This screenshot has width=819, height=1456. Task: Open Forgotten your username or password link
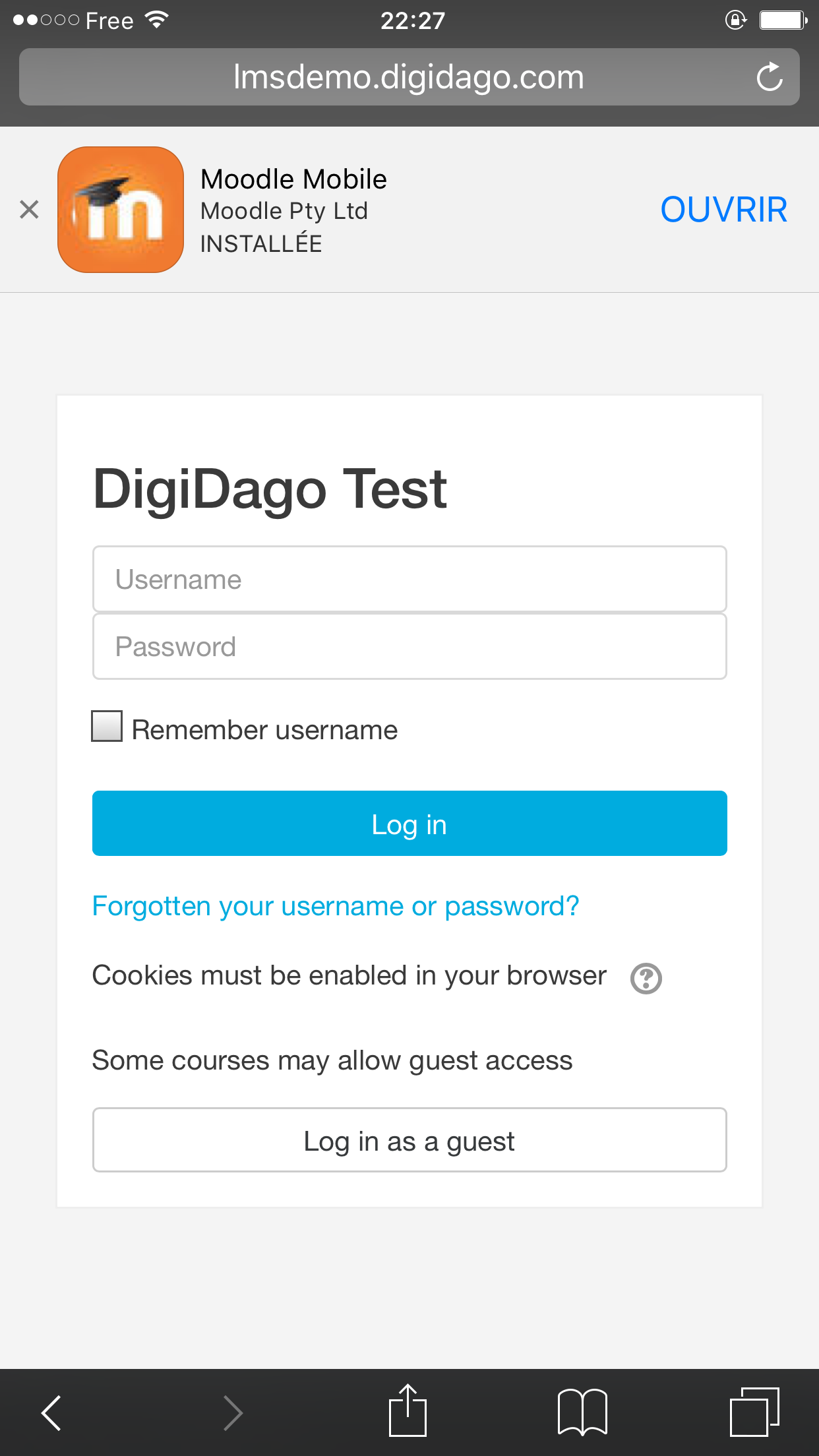click(336, 907)
